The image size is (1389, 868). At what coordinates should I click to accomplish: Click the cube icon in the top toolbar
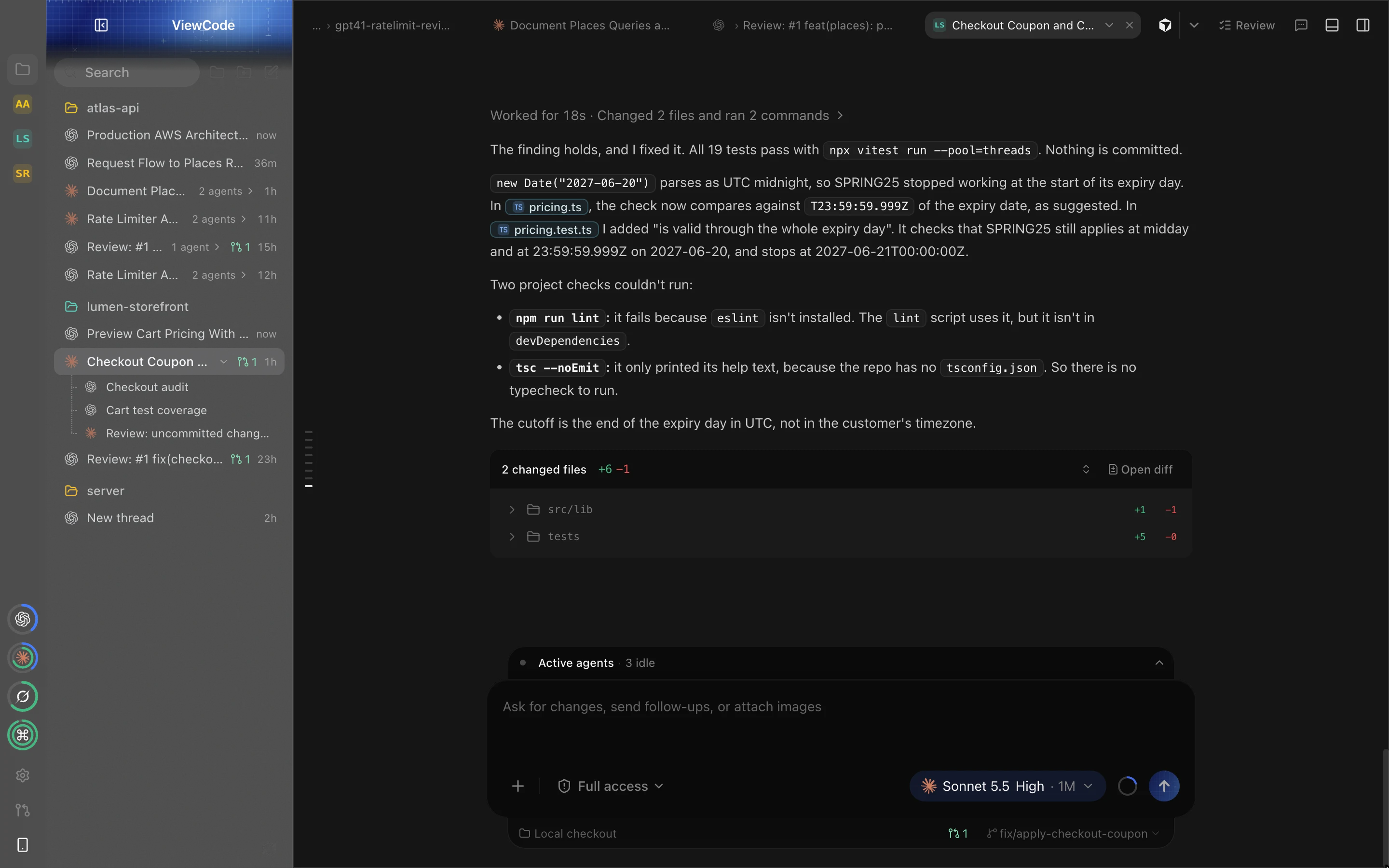click(x=1165, y=25)
